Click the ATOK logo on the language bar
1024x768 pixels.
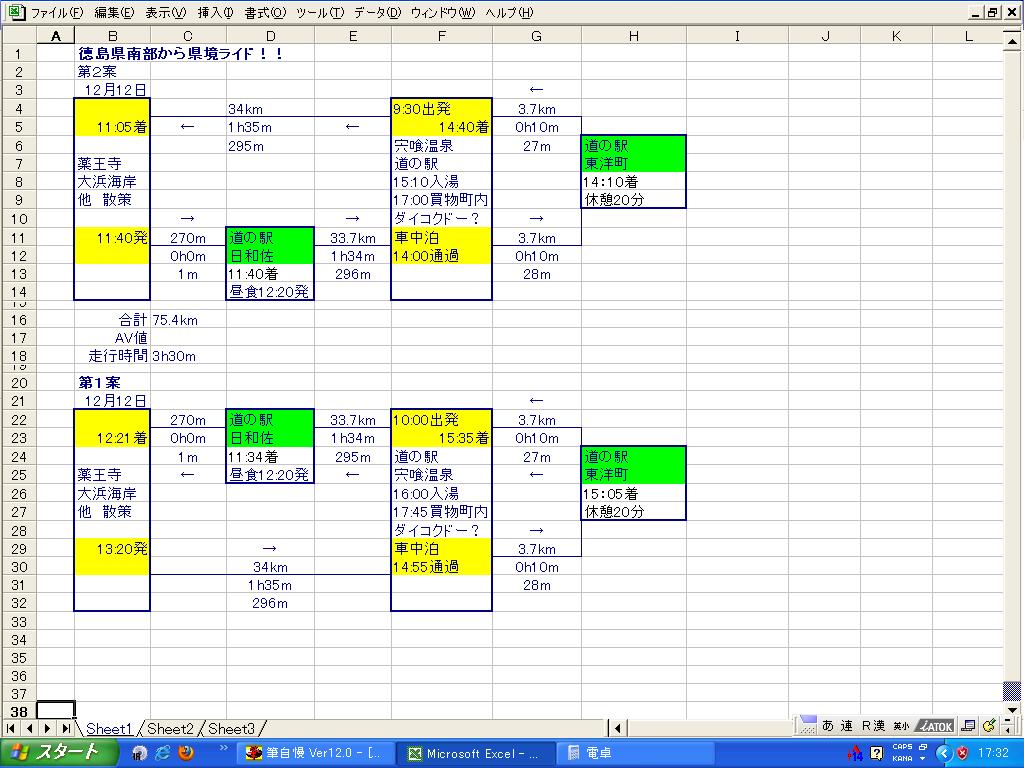(936, 726)
